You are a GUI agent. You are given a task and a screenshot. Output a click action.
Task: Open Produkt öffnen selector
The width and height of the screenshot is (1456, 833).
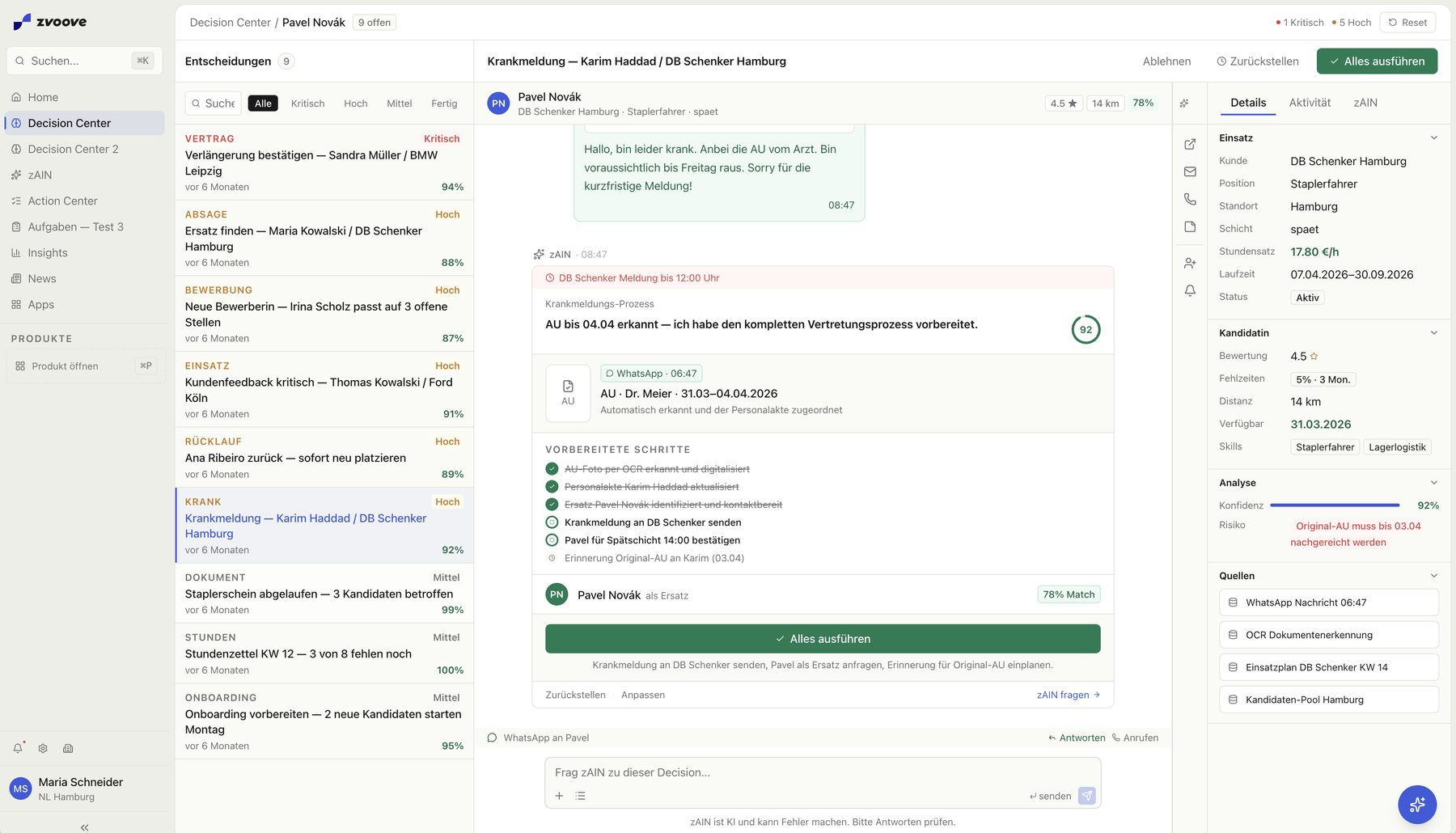tap(85, 366)
